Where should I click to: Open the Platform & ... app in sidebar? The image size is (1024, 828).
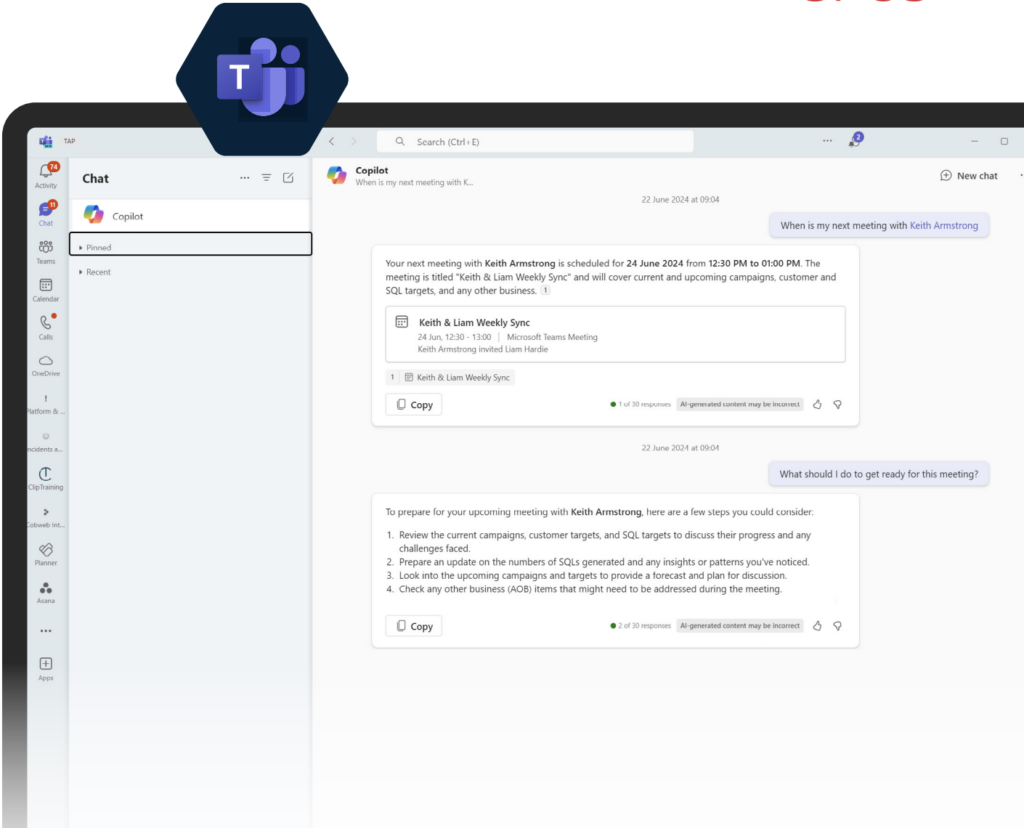[x=46, y=404]
